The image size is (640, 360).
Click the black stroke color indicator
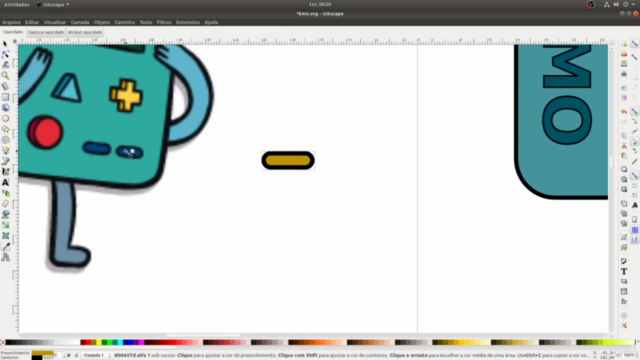pos(37,358)
